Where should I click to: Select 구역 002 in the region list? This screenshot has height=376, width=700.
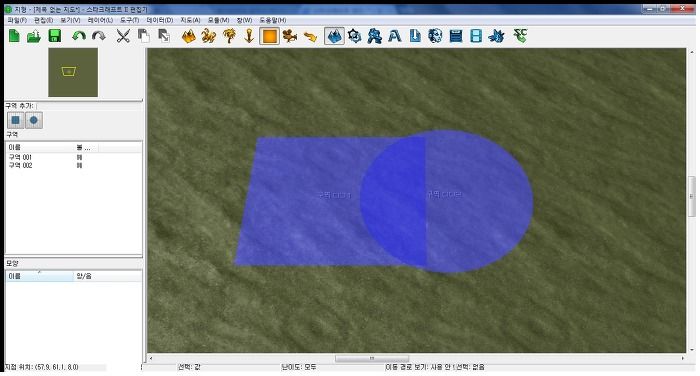pyautogui.click(x=21, y=165)
